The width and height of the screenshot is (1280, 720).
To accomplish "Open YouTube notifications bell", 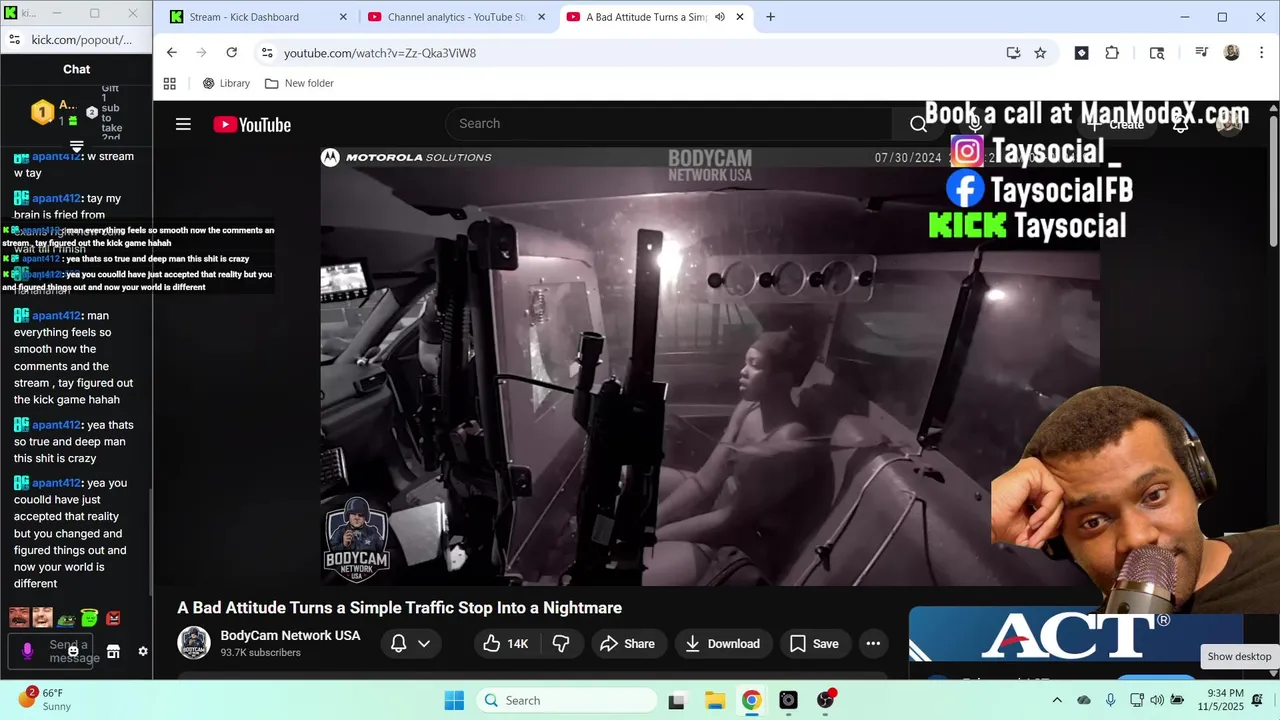I will (x=1180, y=125).
